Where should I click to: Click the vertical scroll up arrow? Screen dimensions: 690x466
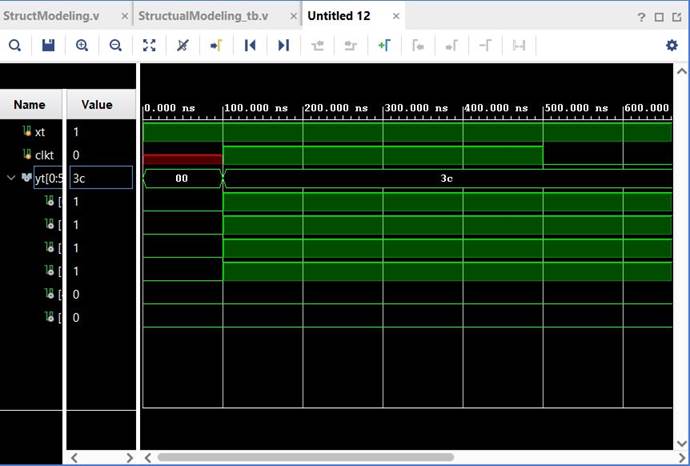click(x=682, y=70)
